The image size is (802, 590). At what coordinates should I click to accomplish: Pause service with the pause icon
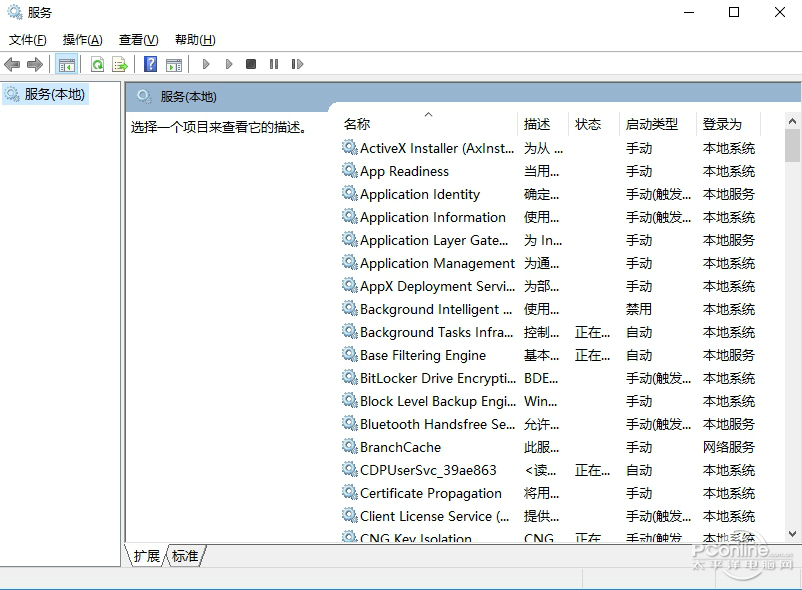coord(274,64)
